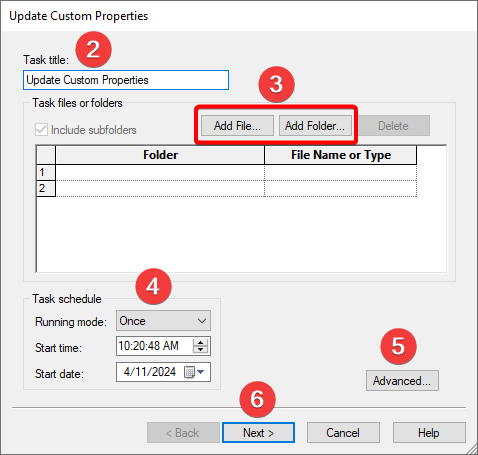
Task: Click the disabled Back button
Action: [183, 433]
